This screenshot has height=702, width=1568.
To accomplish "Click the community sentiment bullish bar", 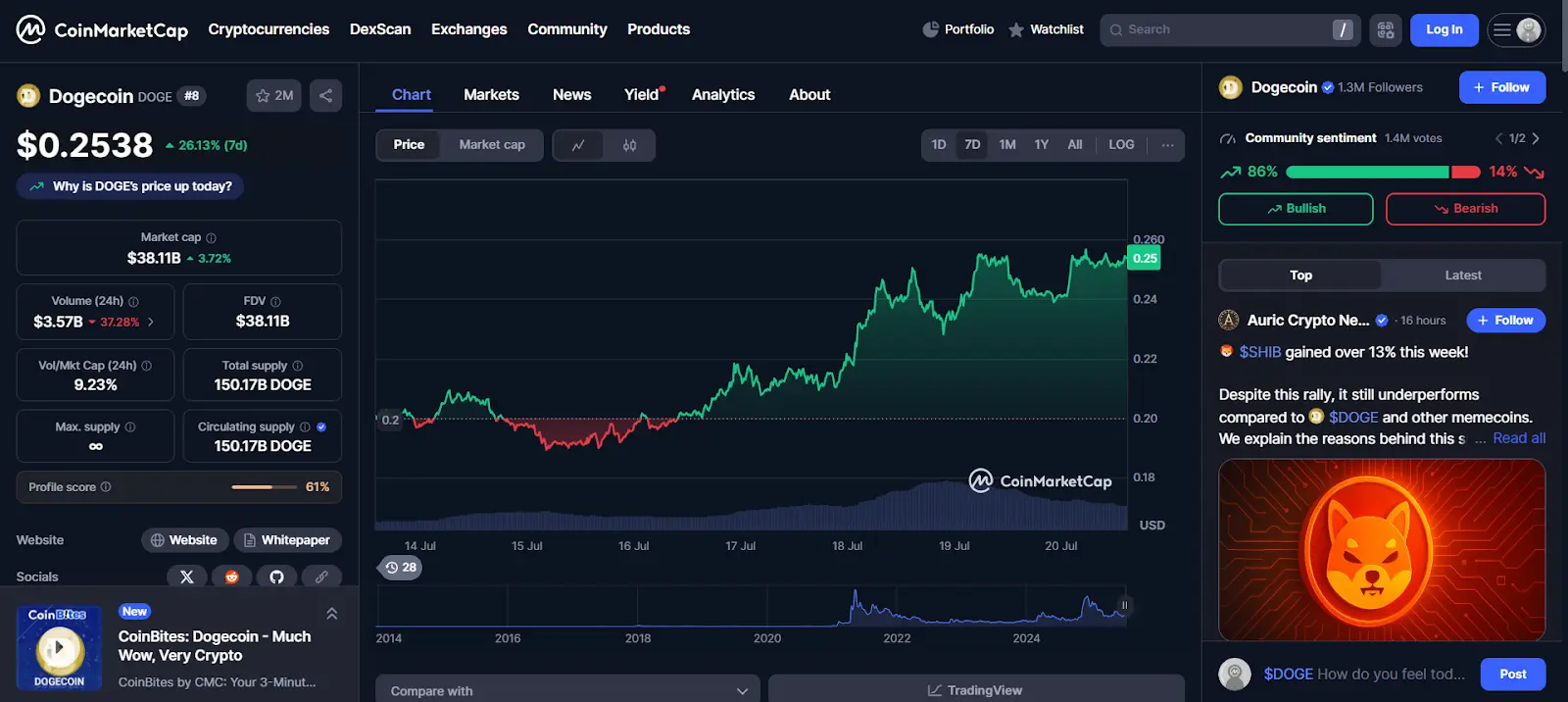I will click(x=1367, y=172).
